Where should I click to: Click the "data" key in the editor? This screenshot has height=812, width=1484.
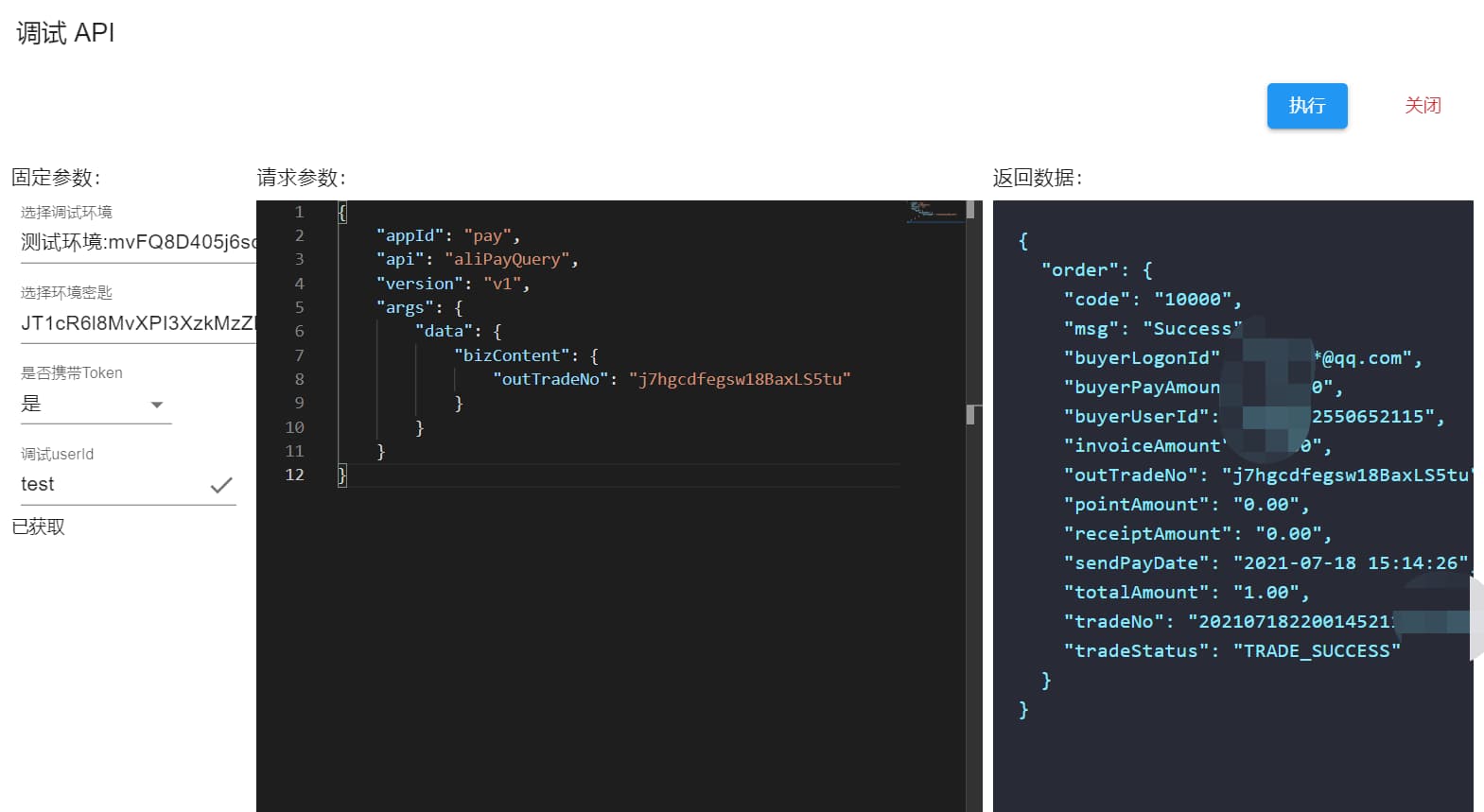pyautogui.click(x=444, y=331)
